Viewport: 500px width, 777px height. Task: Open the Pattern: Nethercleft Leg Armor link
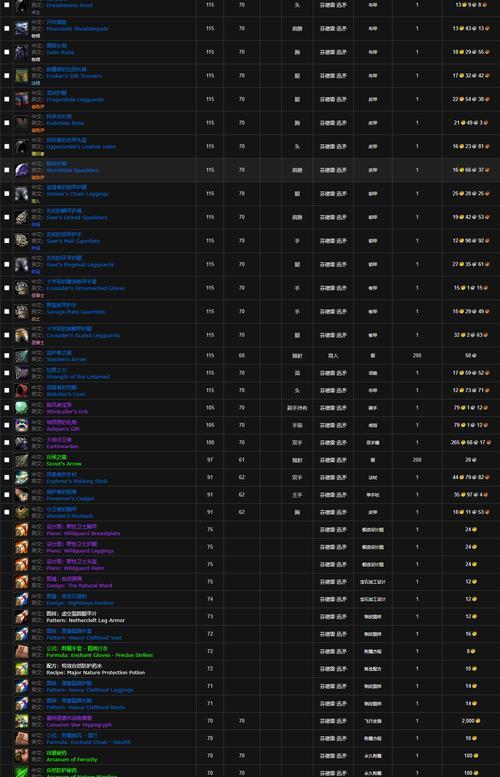tap(85, 620)
